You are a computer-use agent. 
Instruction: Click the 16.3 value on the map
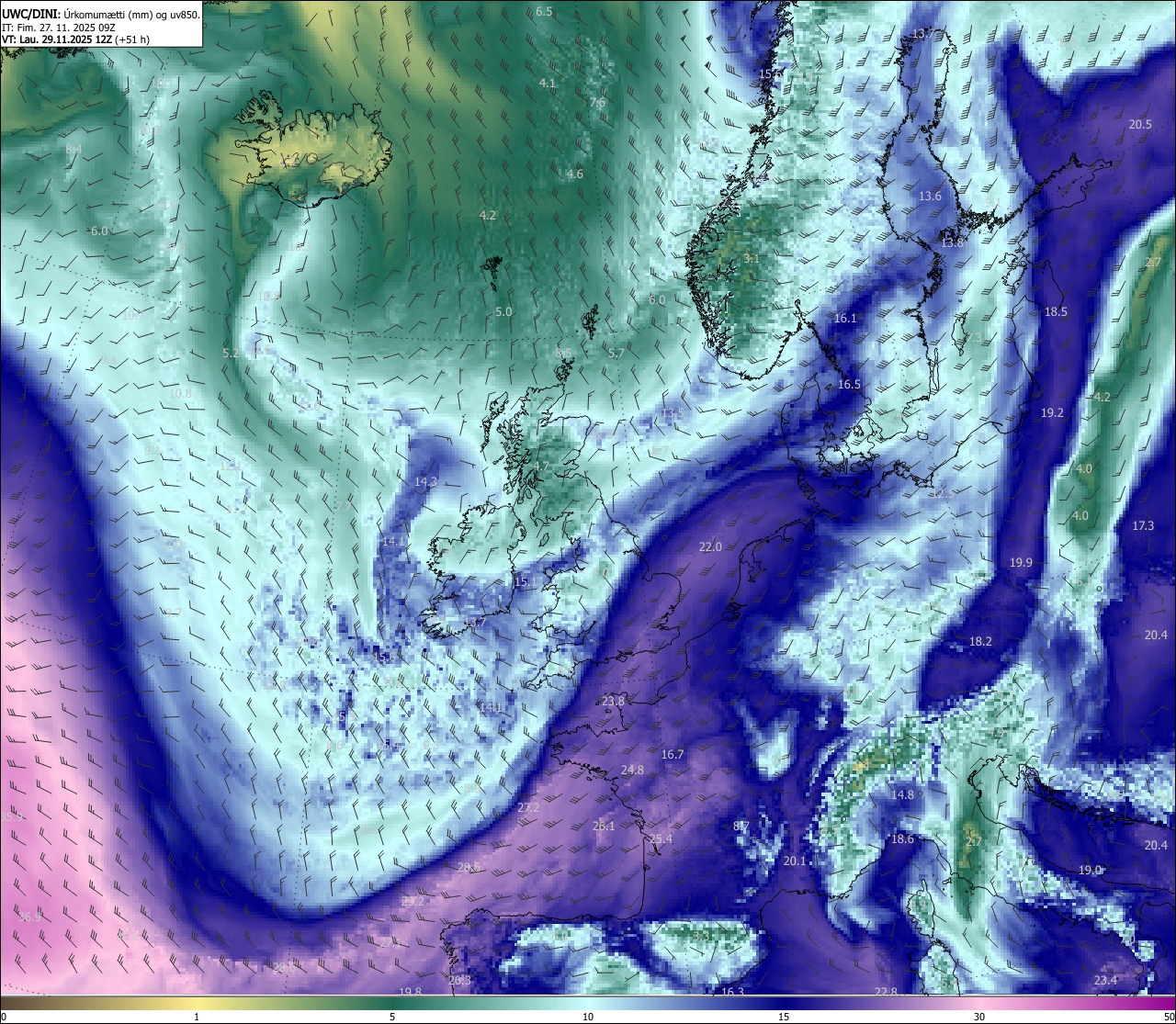(x=732, y=992)
